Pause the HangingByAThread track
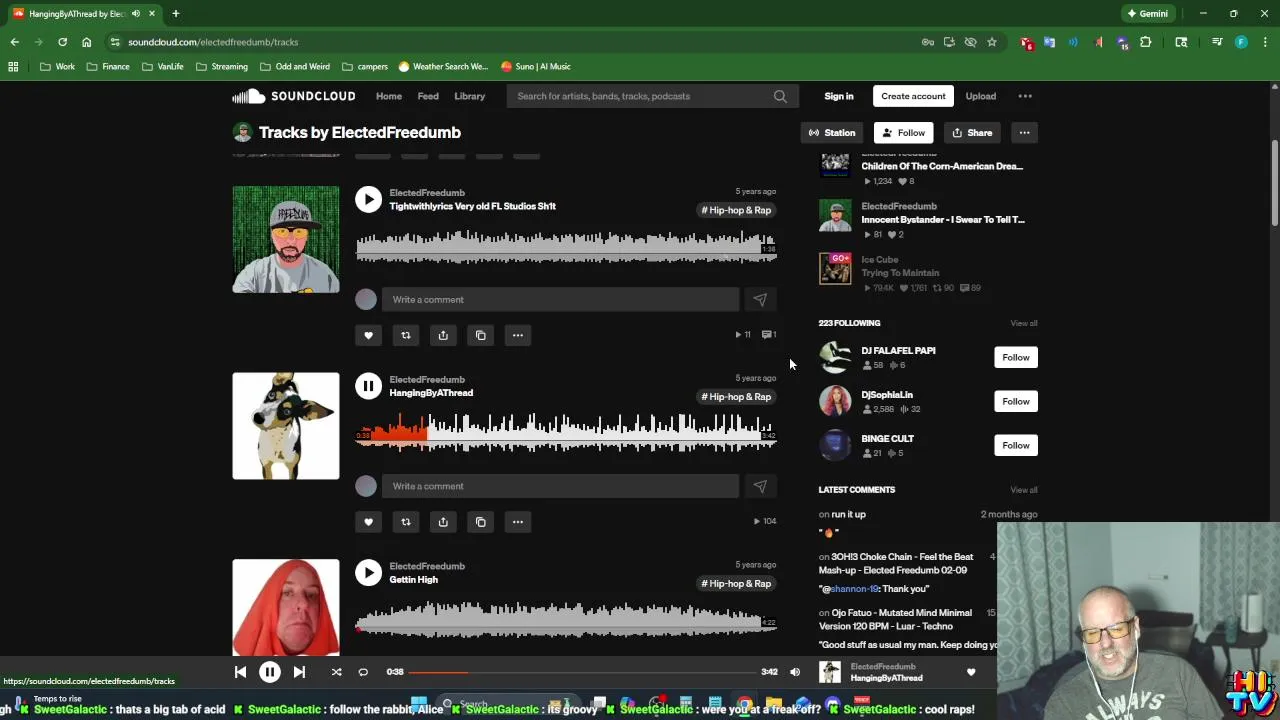Viewport: 1280px width, 720px height. (368, 386)
